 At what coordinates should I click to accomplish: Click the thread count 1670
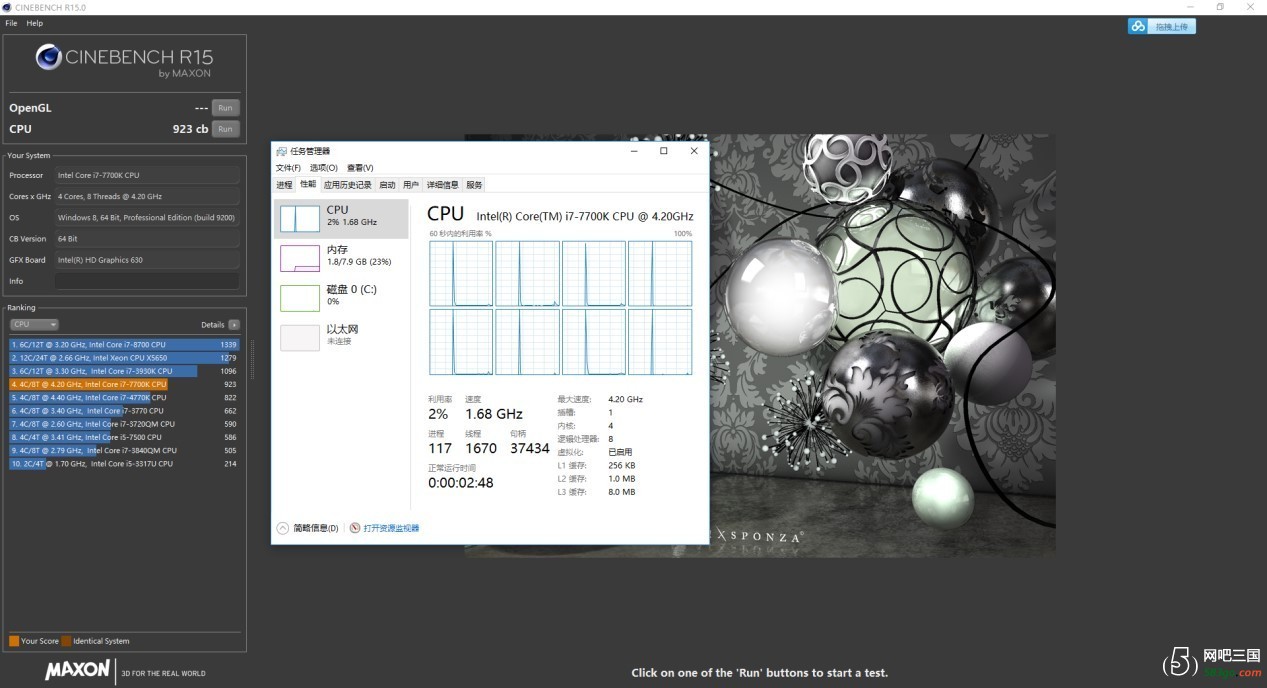click(481, 449)
